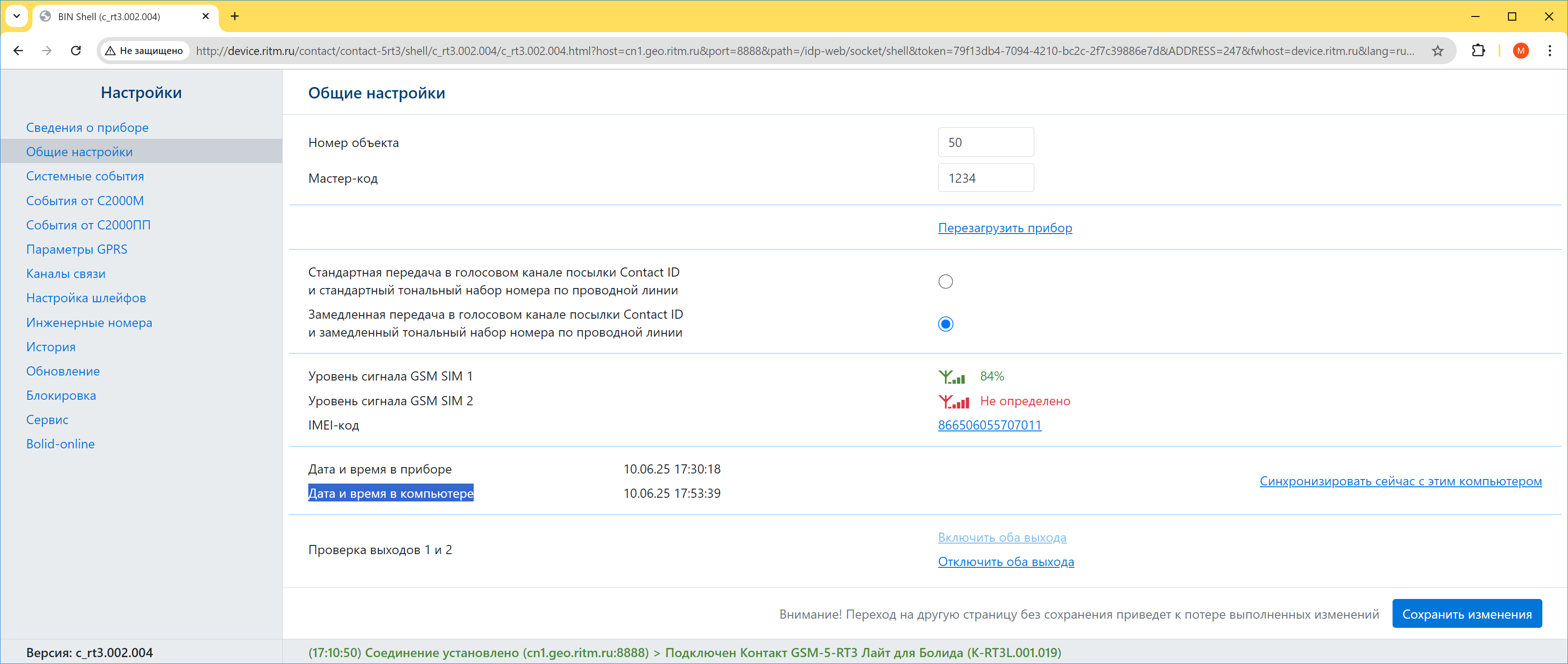
Task: Go to 'Настройка шлейфов' page
Action: pos(86,298)
